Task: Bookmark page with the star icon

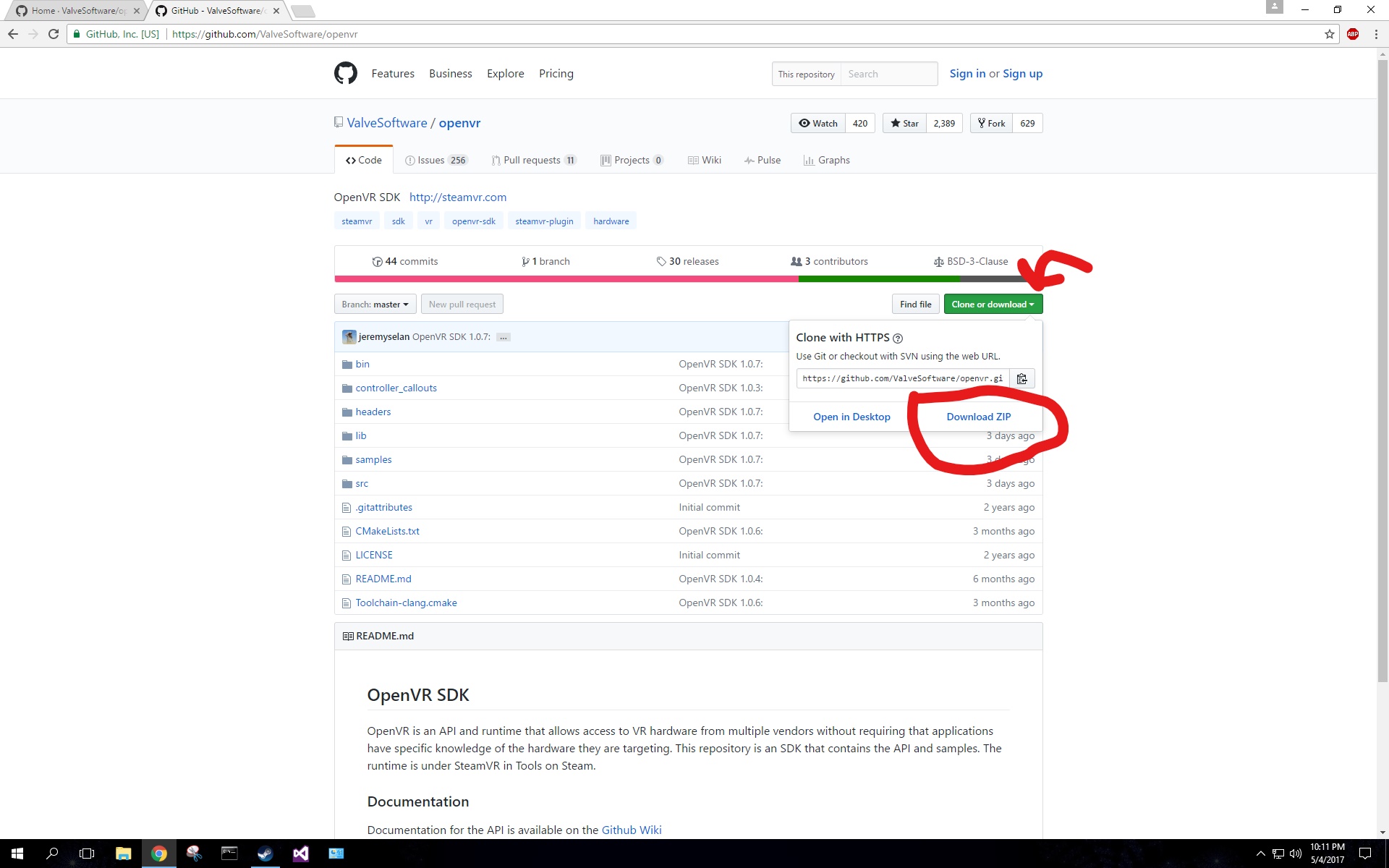Action: pos(1329,34)
